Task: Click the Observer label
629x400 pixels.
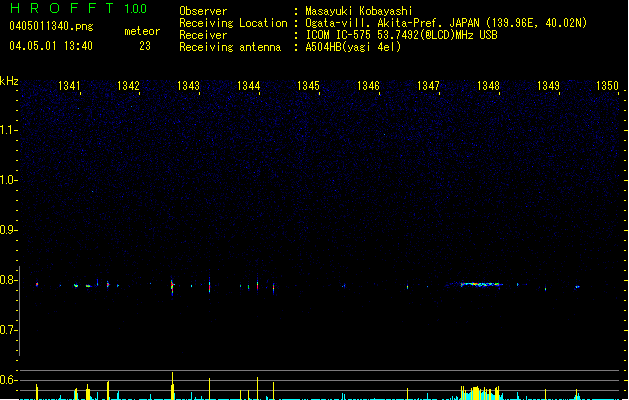Action: [203, 11]
